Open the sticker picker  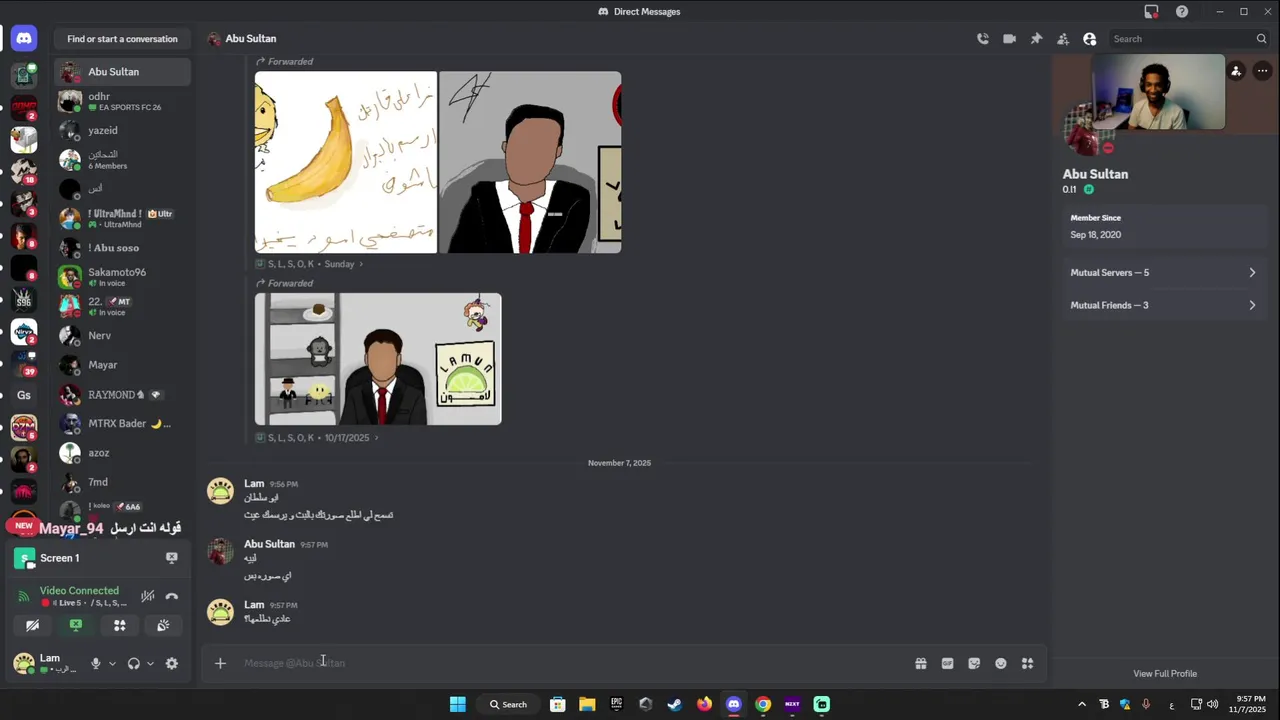click(974, 663)
